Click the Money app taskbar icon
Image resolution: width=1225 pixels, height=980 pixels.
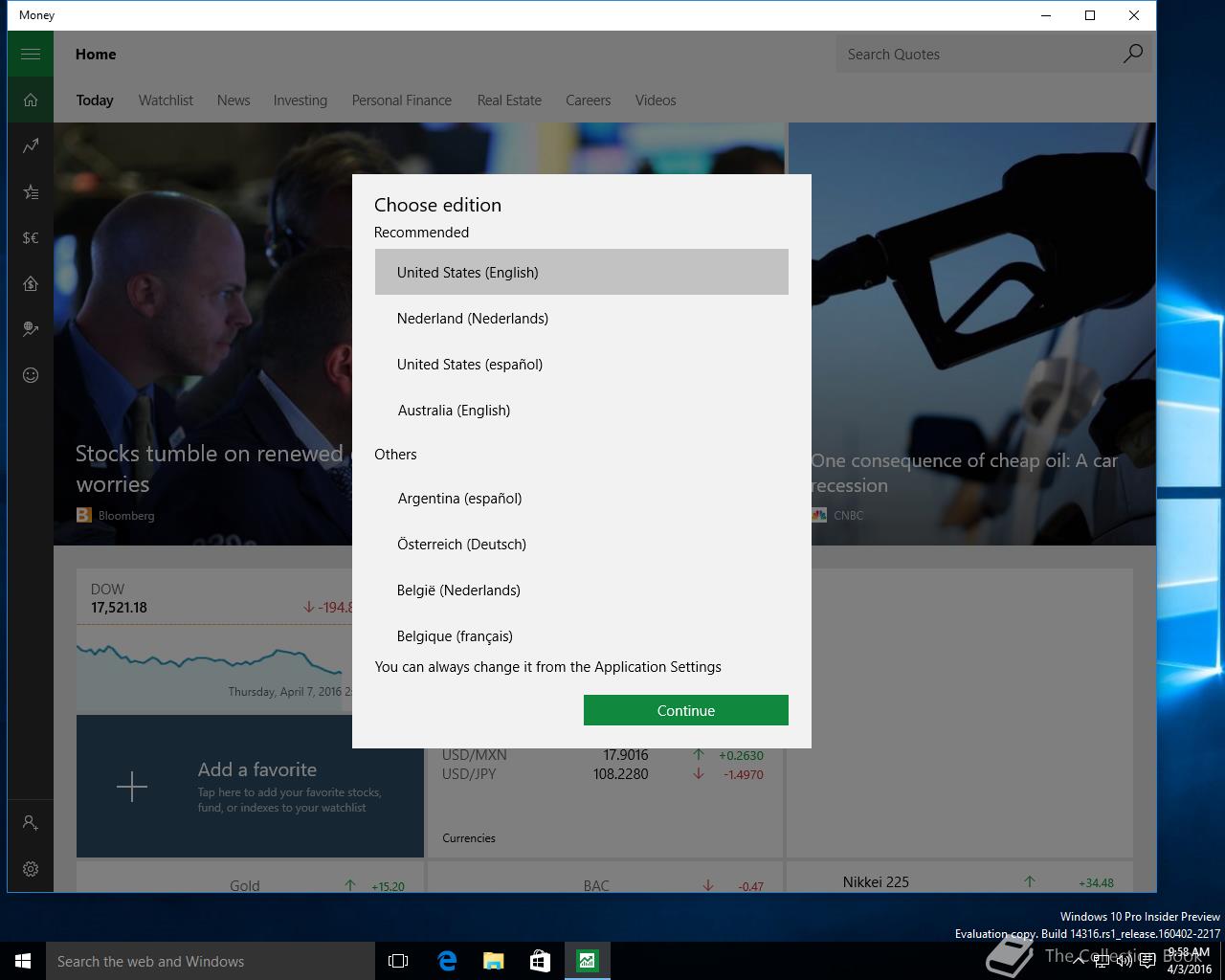[587, 961]
